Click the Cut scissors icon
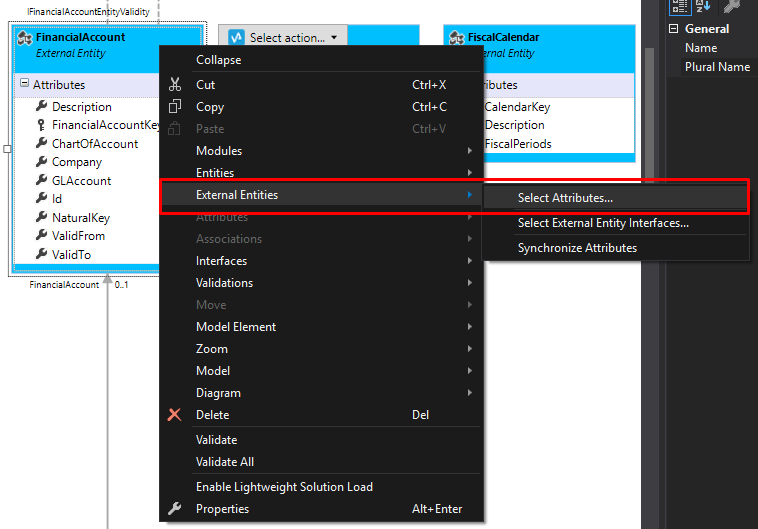Viewport: 758px width, 529px height. pos(175,85)
